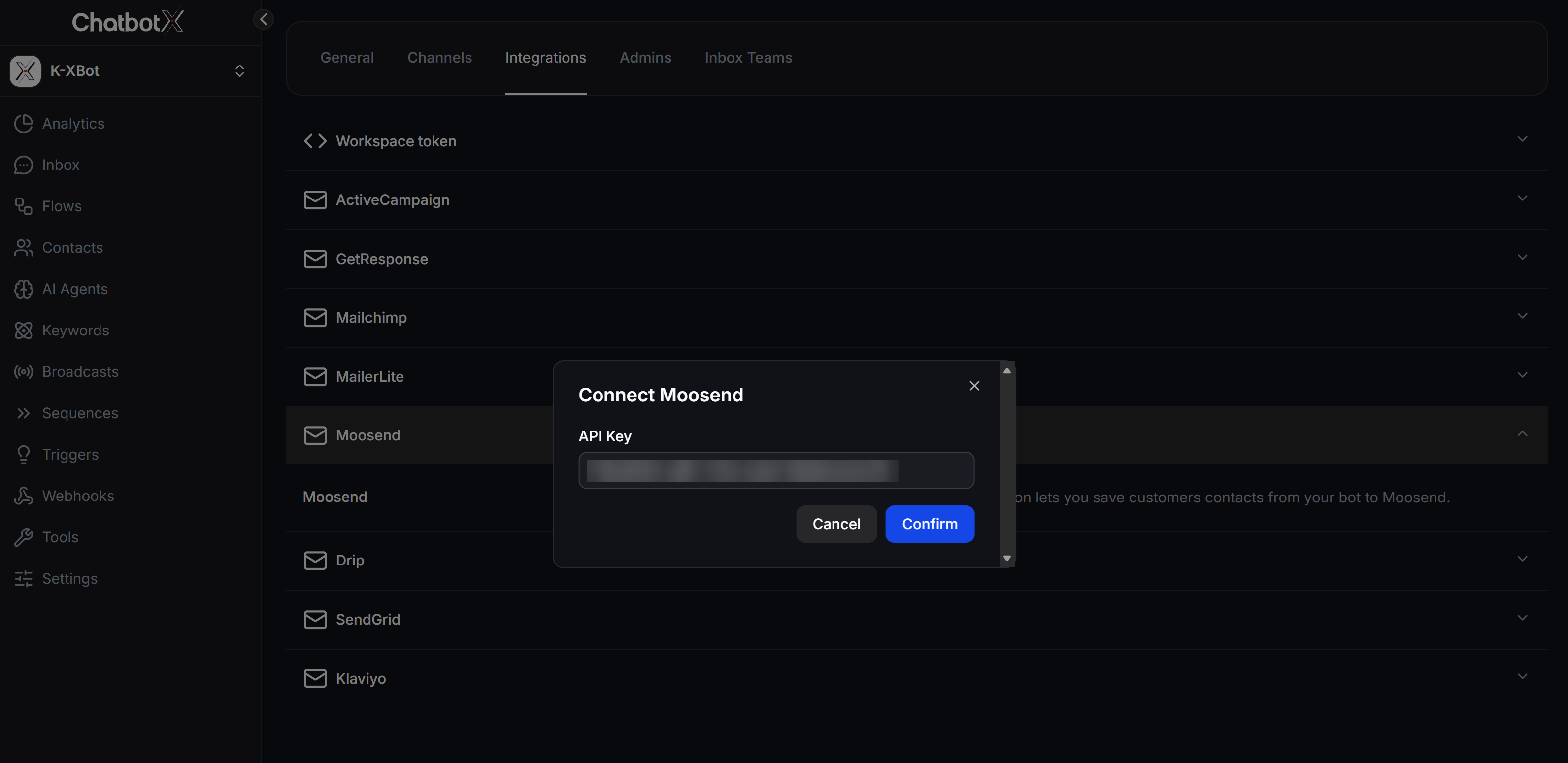Open Tools wrench icon

[24, 537]
